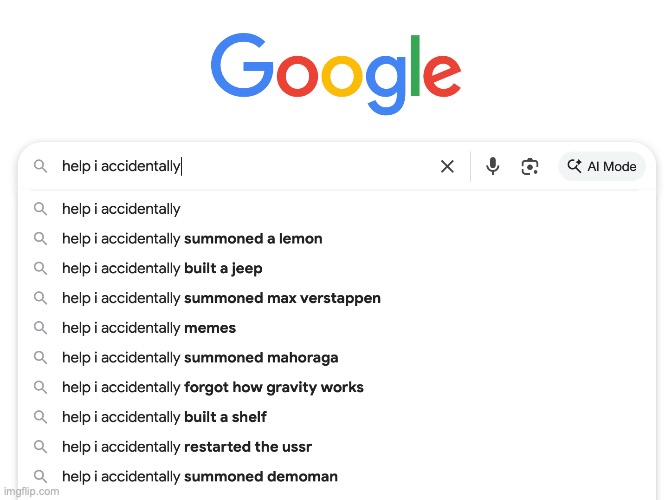Choose suggestion 'help i accidentally memes'
Viewport: 672px width, 500px height.
(x=337, y=328)
